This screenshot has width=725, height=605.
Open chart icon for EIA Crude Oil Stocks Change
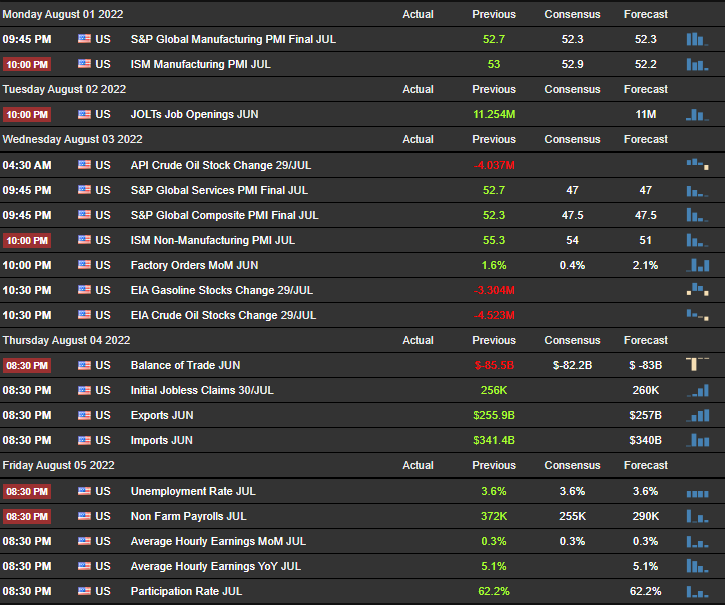pos(697,315)
